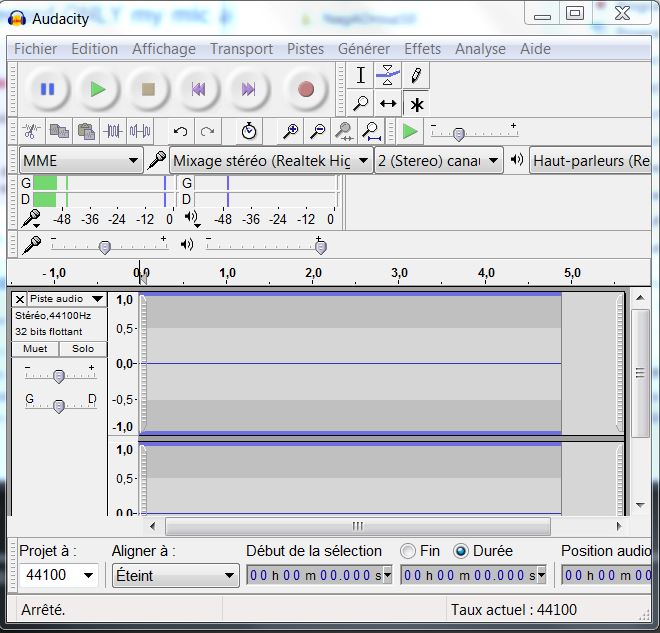Viewport: 660px width, 633px height.
Task: Select the Multi-tool asterisk mode
Action: 416,104
